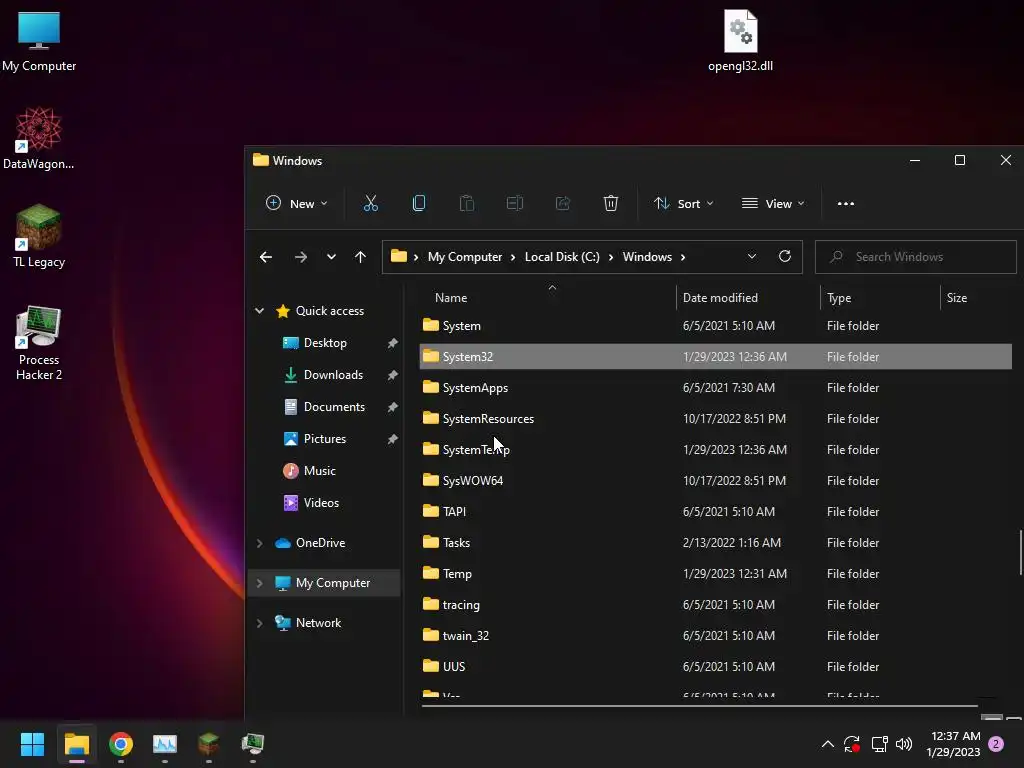Select Desktop in Quick access
Image resolution: width=1024 pixels, height=768 pixels.
325,343
